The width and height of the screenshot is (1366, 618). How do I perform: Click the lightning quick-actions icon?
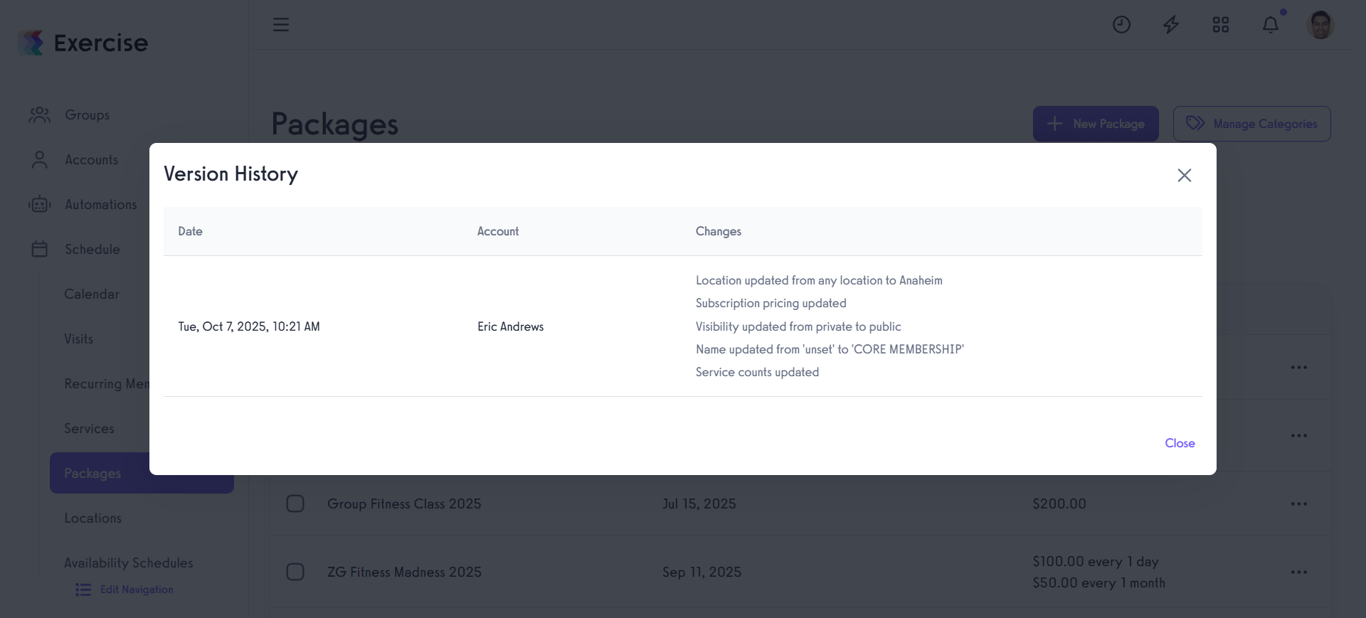pos(1170,24)
